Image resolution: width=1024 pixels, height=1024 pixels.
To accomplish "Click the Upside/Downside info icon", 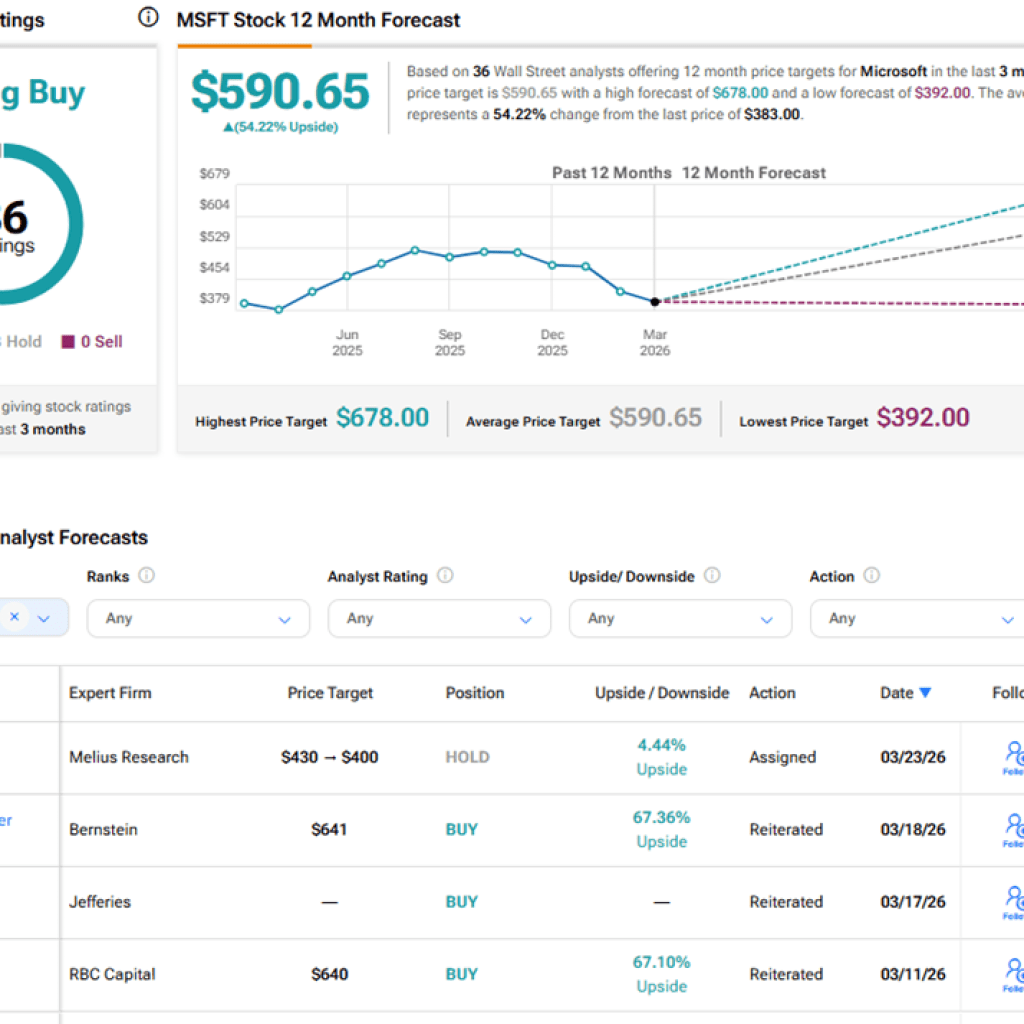I will [711, 576].
